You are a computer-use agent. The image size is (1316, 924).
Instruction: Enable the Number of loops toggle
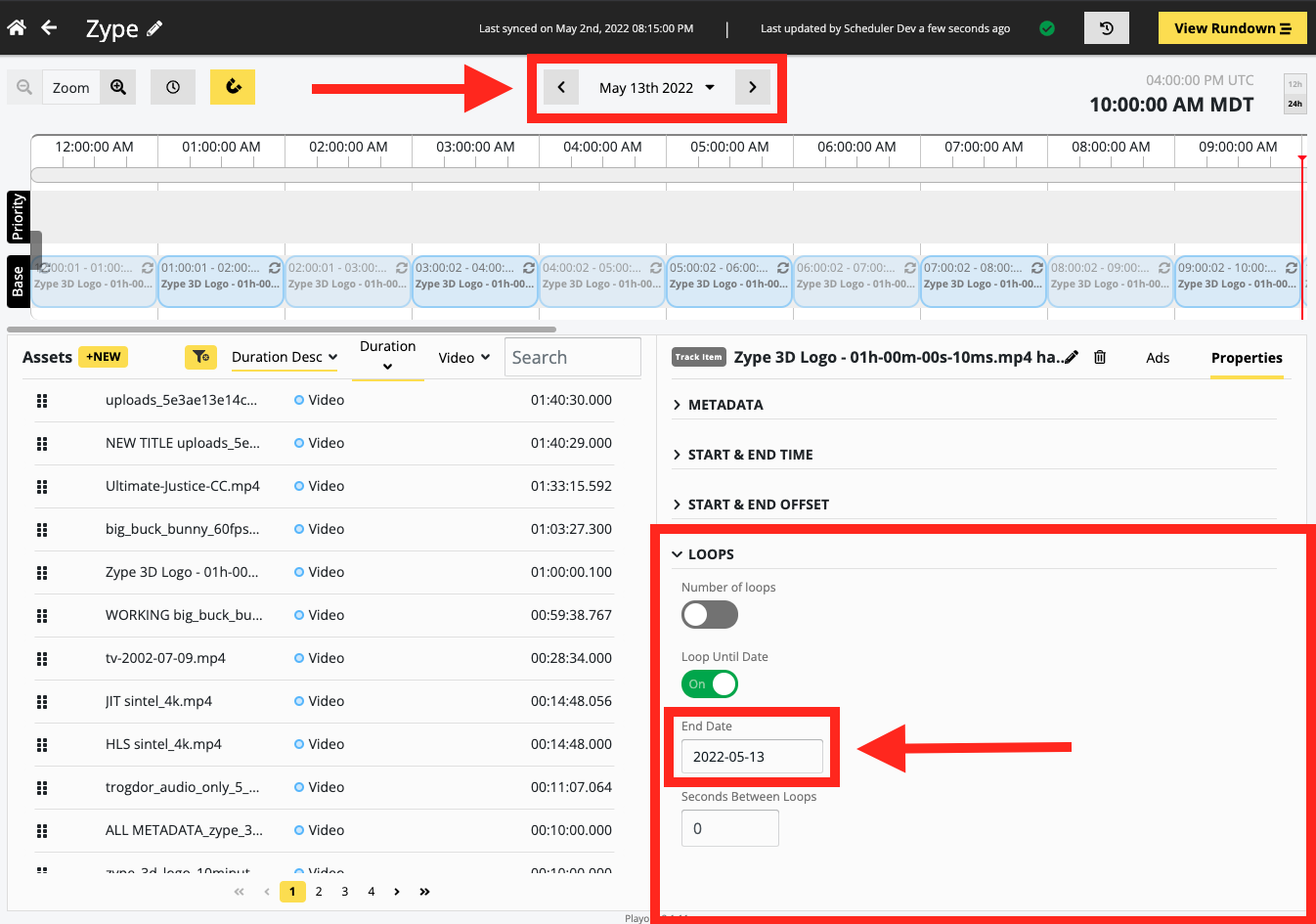pyautogui.click(x=710, y=615)
